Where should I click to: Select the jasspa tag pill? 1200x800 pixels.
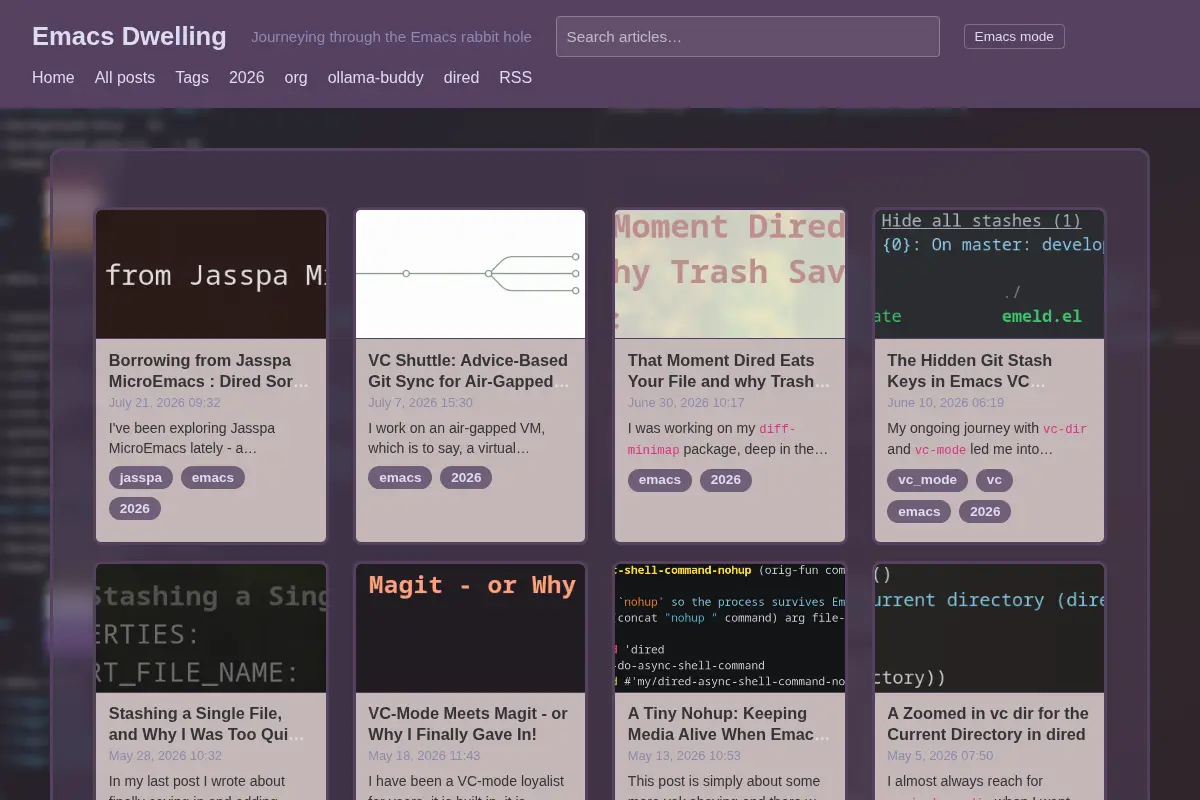tap(141, 478)
